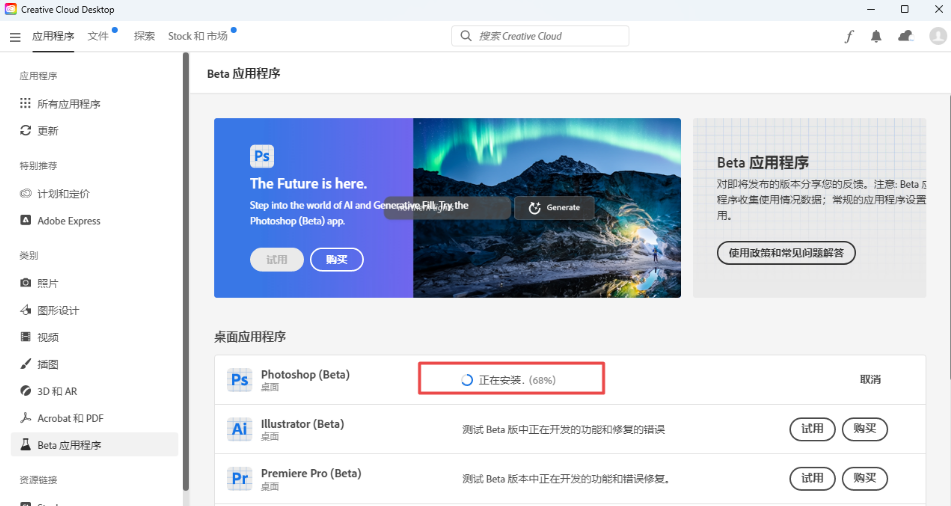Open the hamburger menu icon

[x=15, y=37]
